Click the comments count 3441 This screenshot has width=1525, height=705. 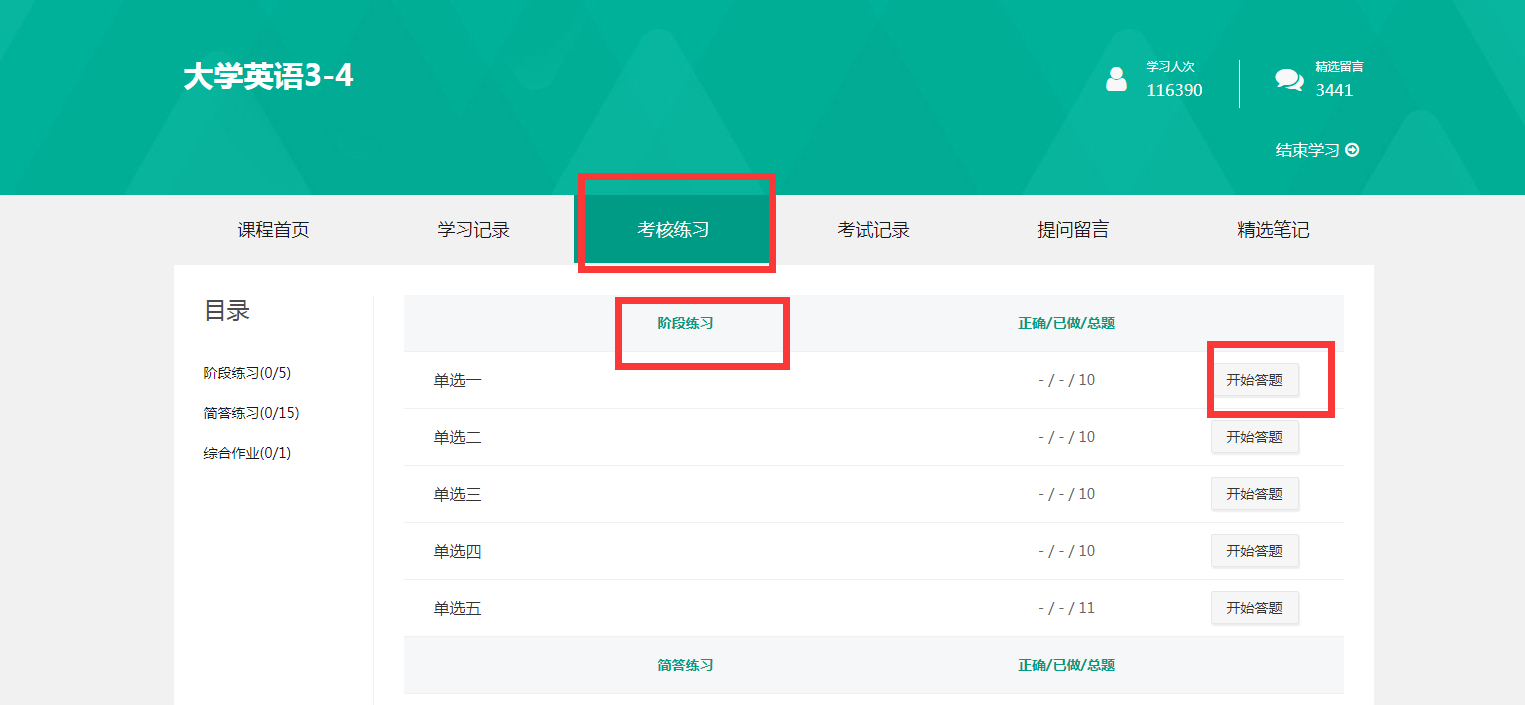tap(1334, 90)
